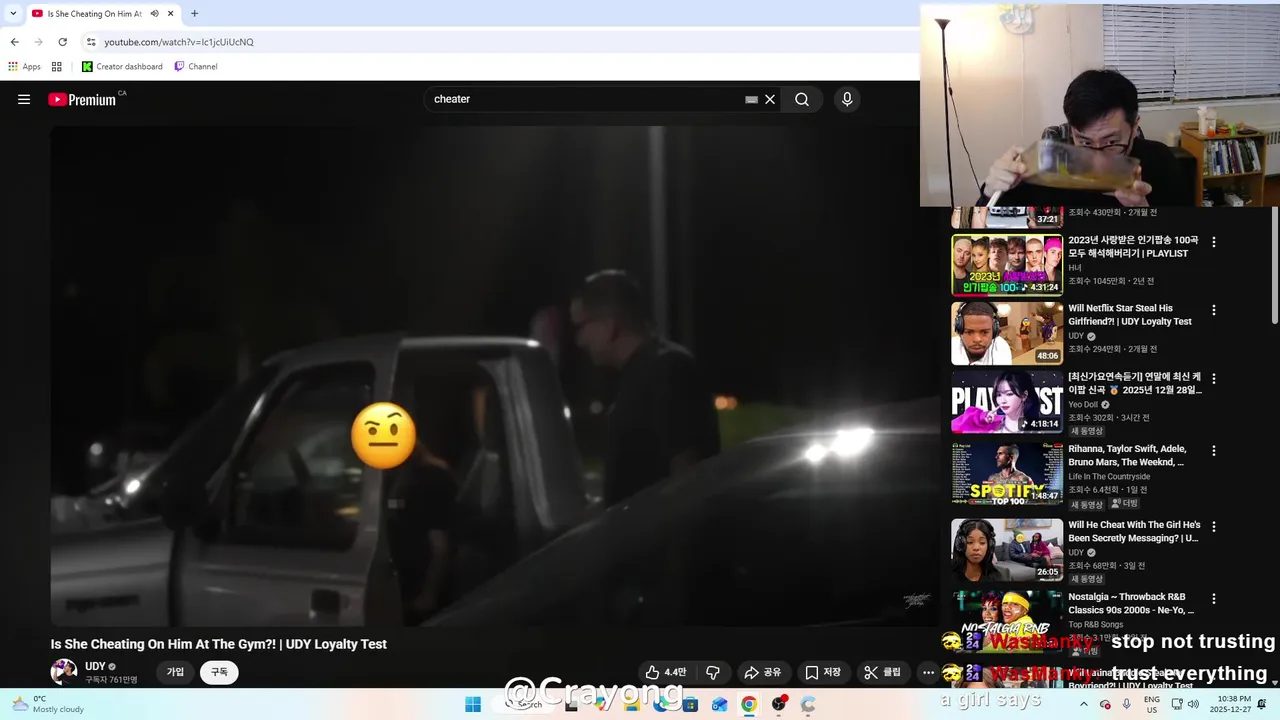The width and height of the screenshot is (1280, 720).
Task: Open Rihanna, Taylor Swift, Adele Spotify thumbnail
Action: tap(1007, 474)
